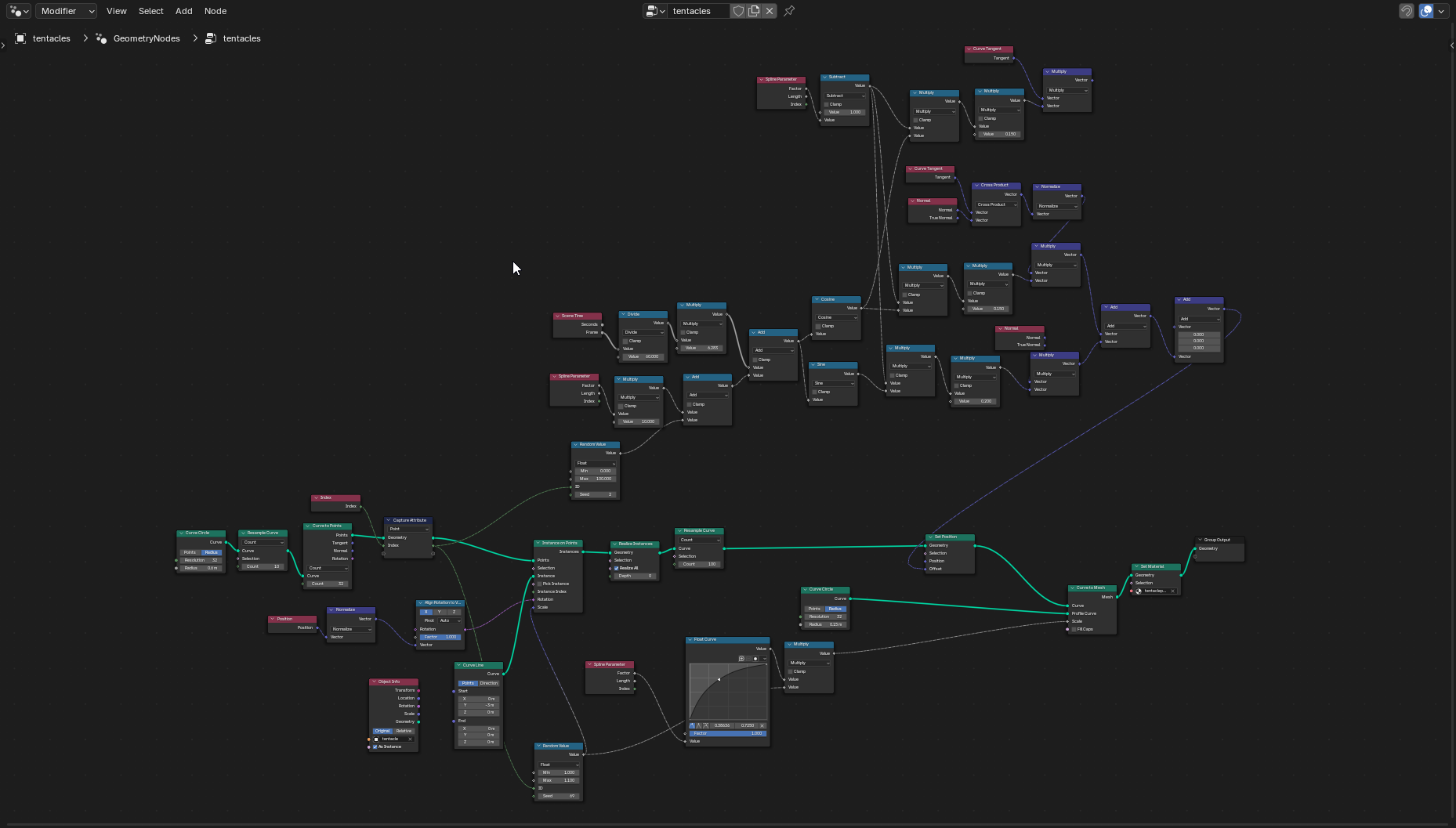The image size is (1456, 828).
Task: Unlink the tentacles node group
Action: coord(770,11)
